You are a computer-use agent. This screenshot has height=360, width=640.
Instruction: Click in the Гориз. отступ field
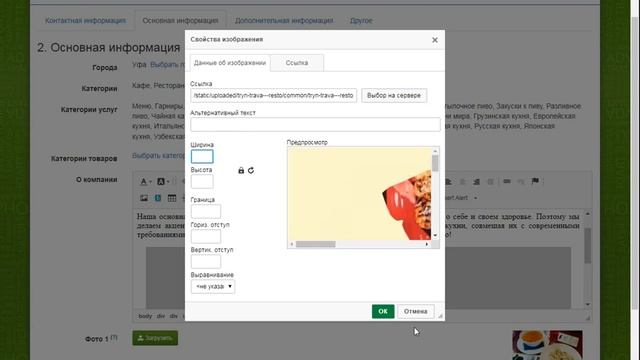(206, 236)
